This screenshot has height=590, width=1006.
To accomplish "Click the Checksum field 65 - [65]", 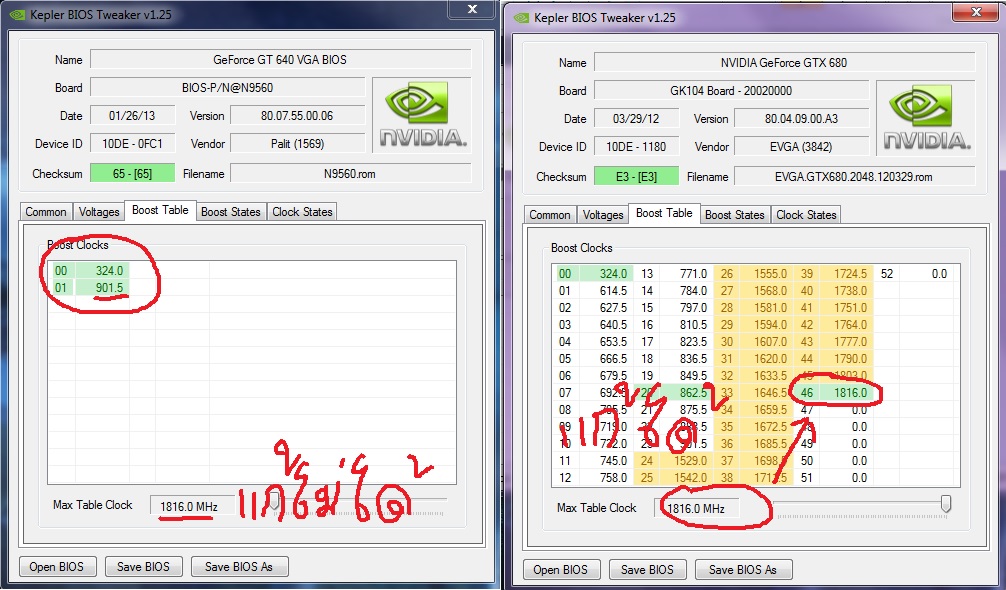I will [x=132, y=173].
